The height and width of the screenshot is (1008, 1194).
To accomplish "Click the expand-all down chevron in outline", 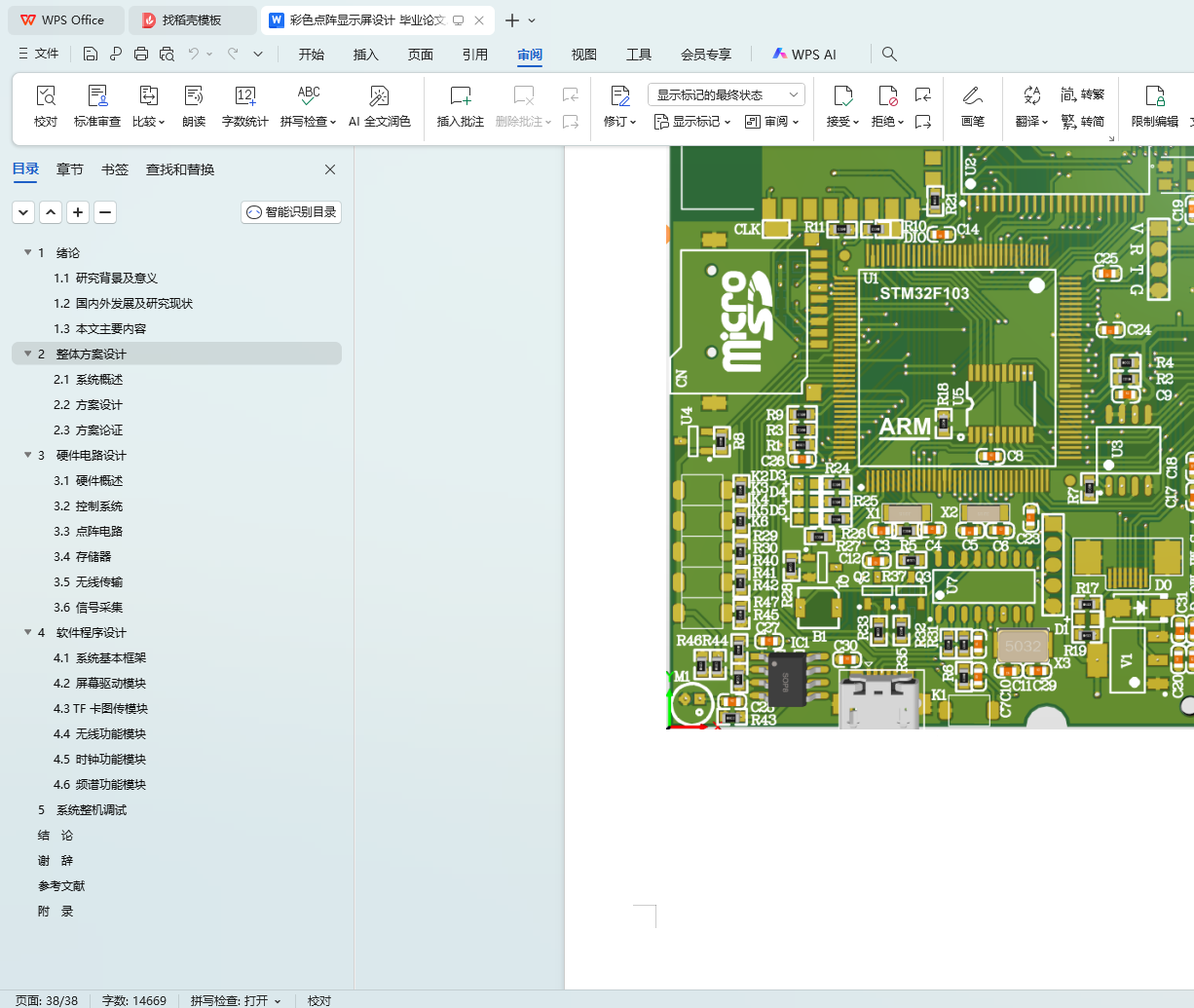I will click(23, 211).
